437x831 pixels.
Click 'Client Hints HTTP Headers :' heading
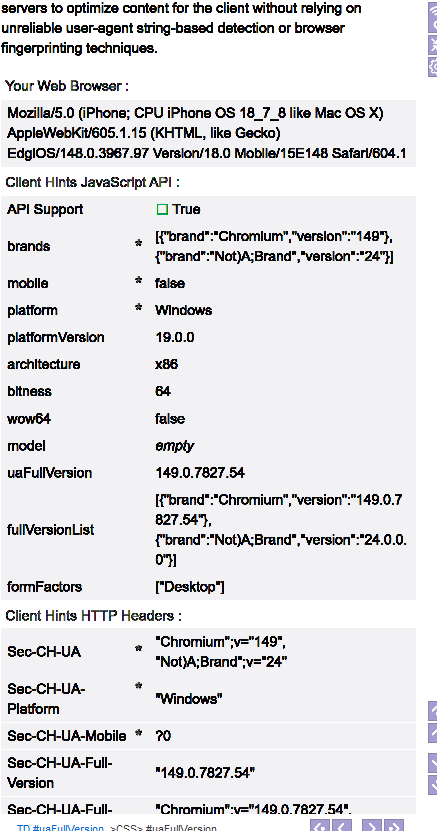[94, 616]
